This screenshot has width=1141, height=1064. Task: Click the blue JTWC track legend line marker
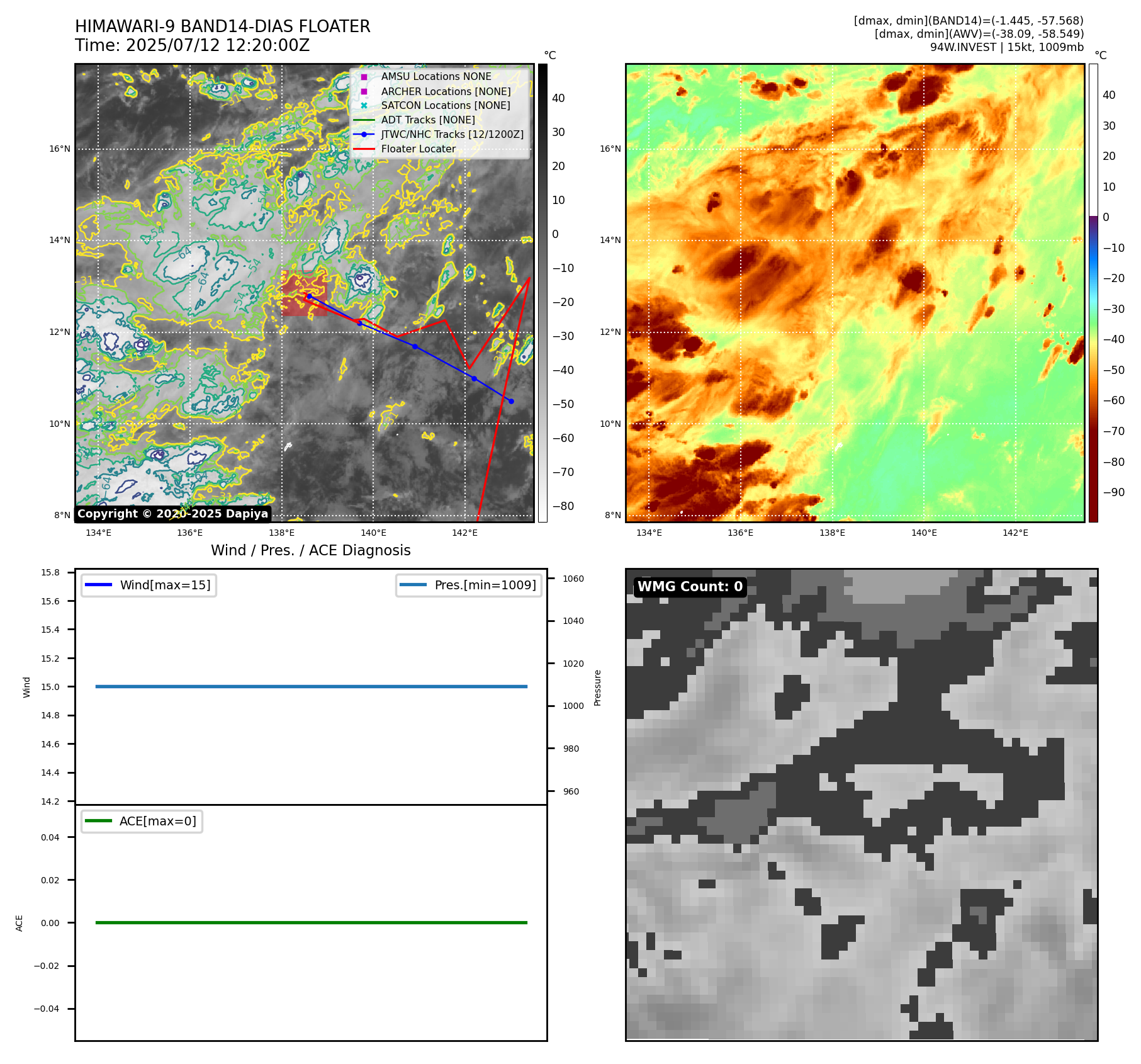[x=364, y=134]
